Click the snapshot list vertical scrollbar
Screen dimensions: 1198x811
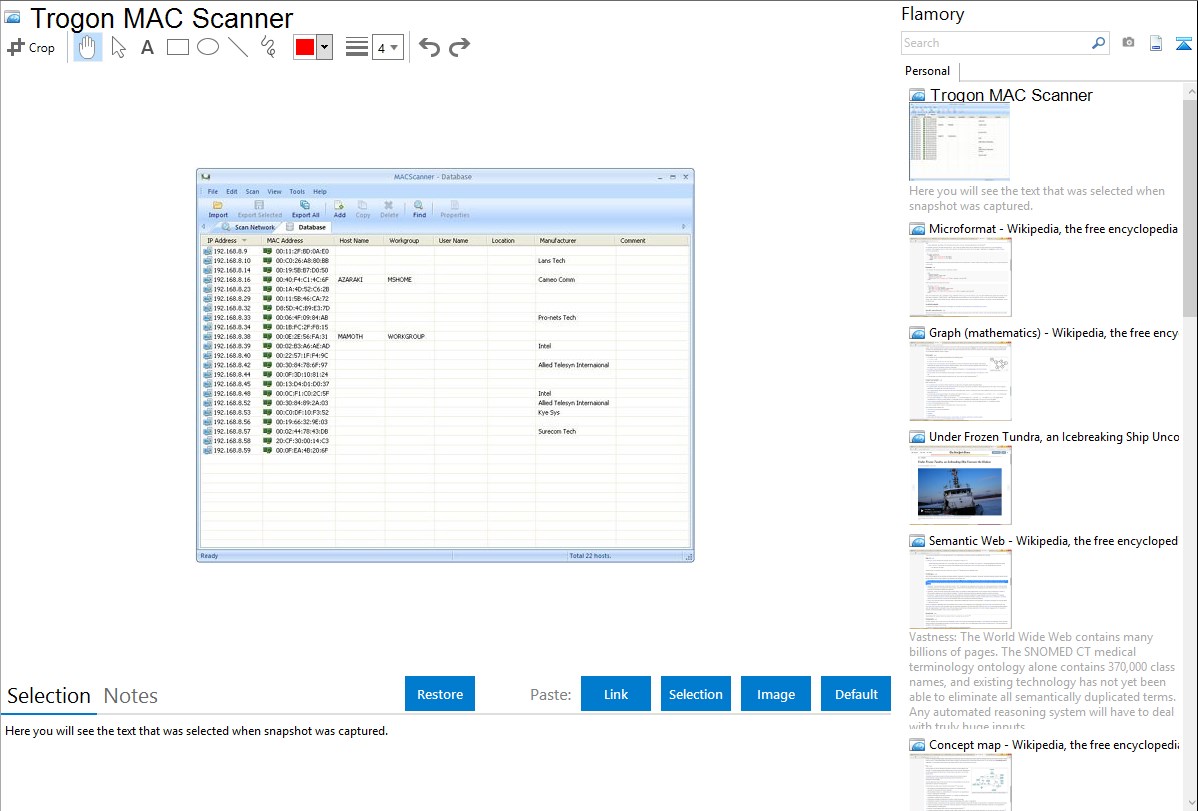[x=1190, y=208]
